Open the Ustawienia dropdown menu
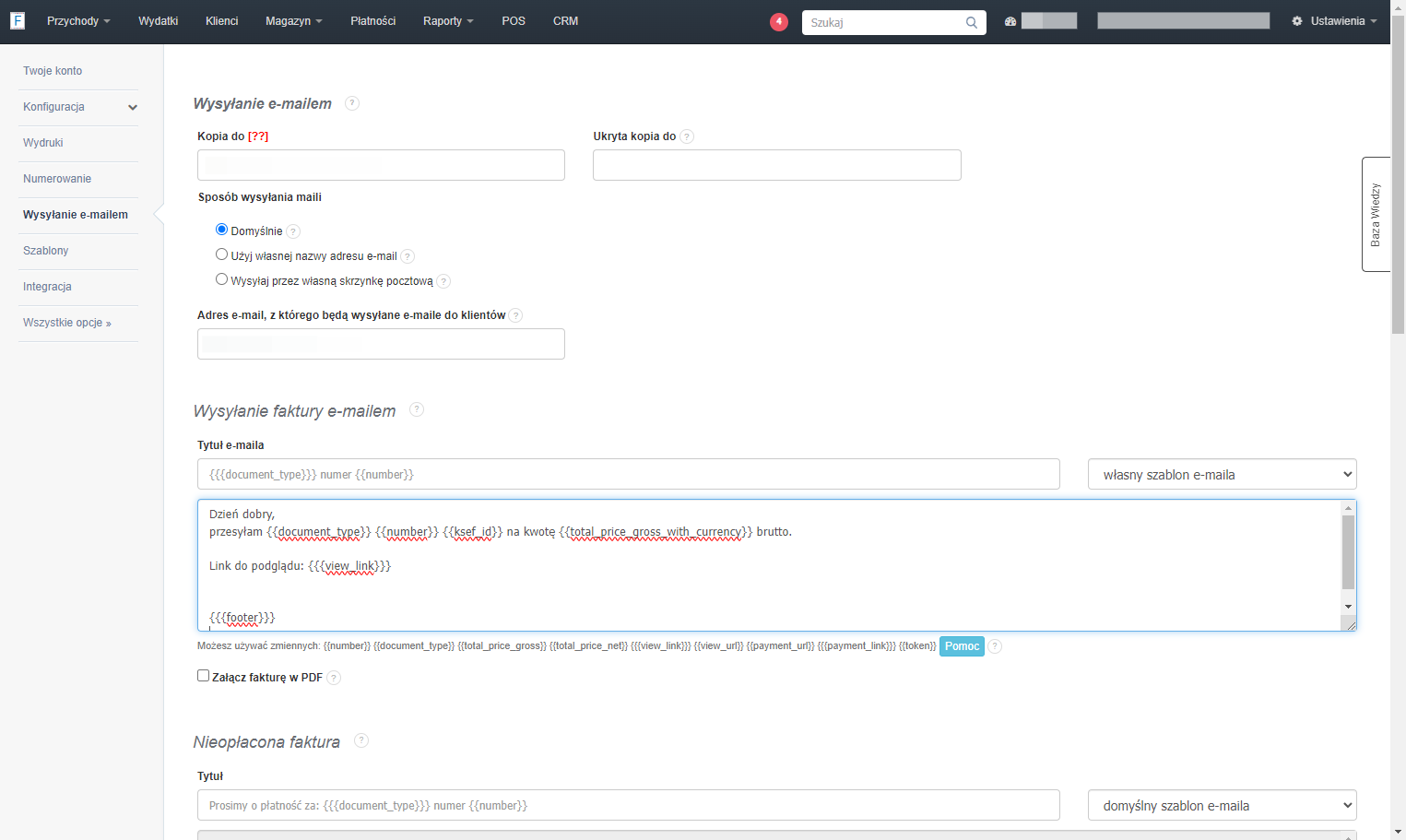The image size is (1406, 840). 1334,21
